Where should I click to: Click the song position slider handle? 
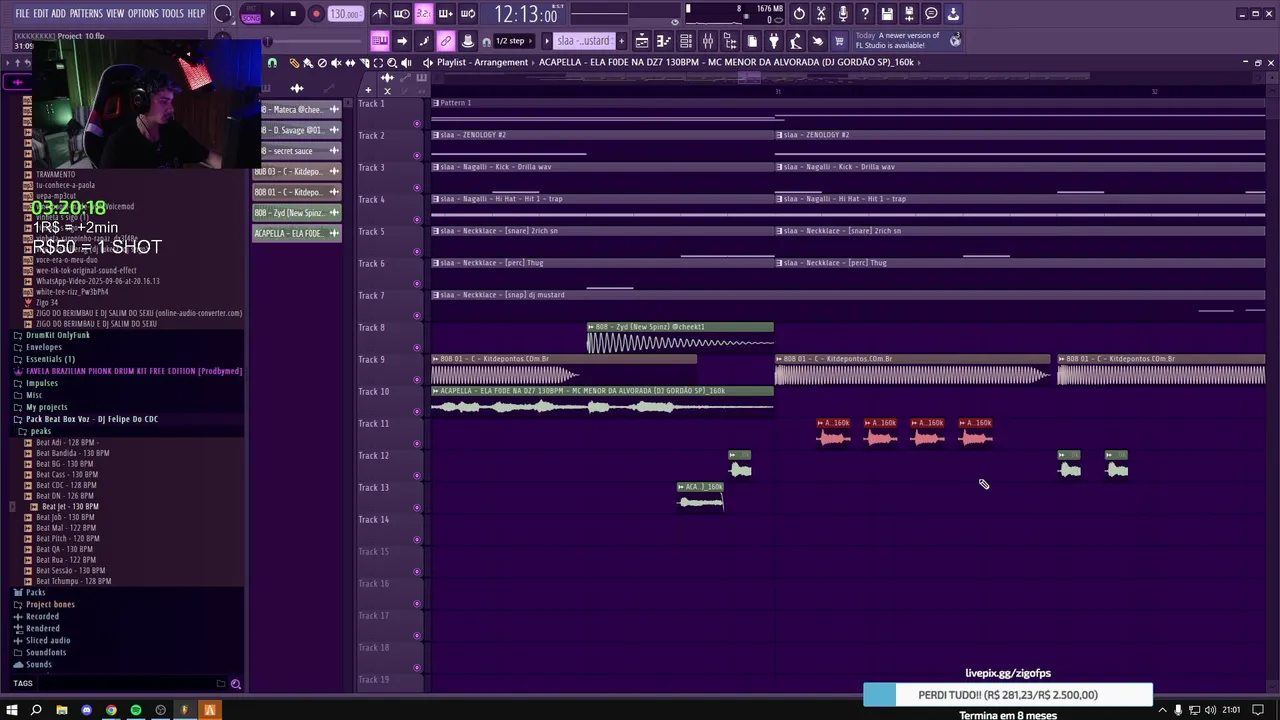(x=268, y=41)
